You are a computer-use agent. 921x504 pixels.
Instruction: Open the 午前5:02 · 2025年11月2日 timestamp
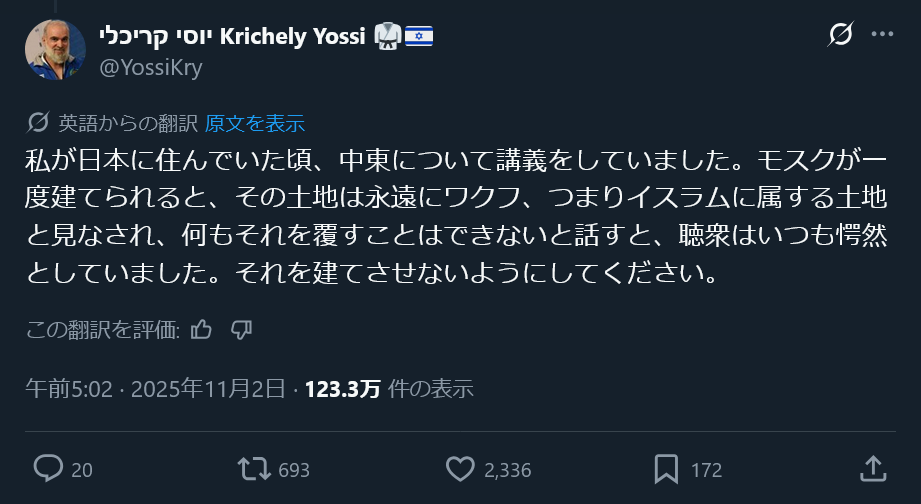pos(155,388)
